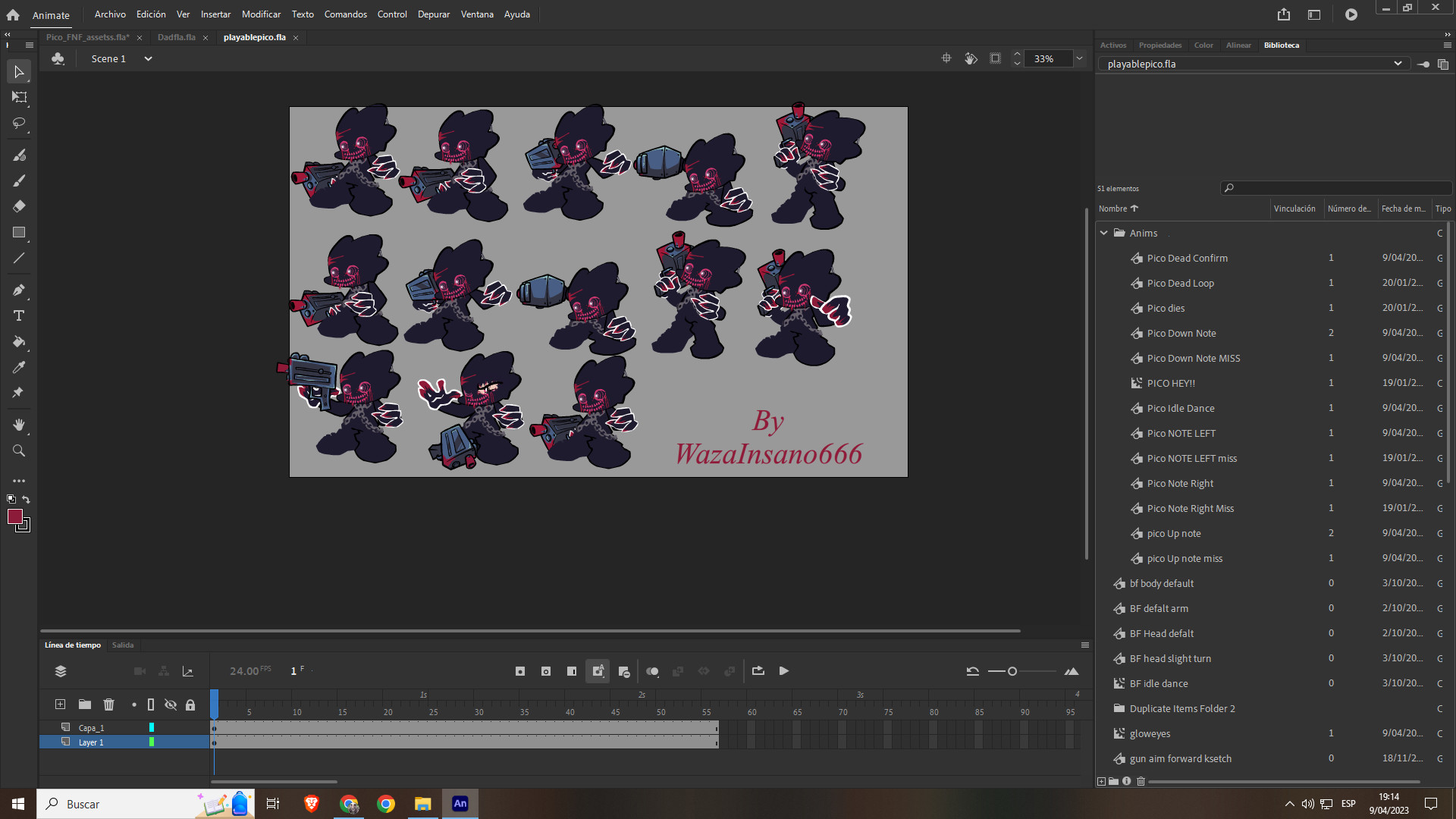Switch to the Propiedades tab
Screen dimensions: 1456x819
[1159, 45]
